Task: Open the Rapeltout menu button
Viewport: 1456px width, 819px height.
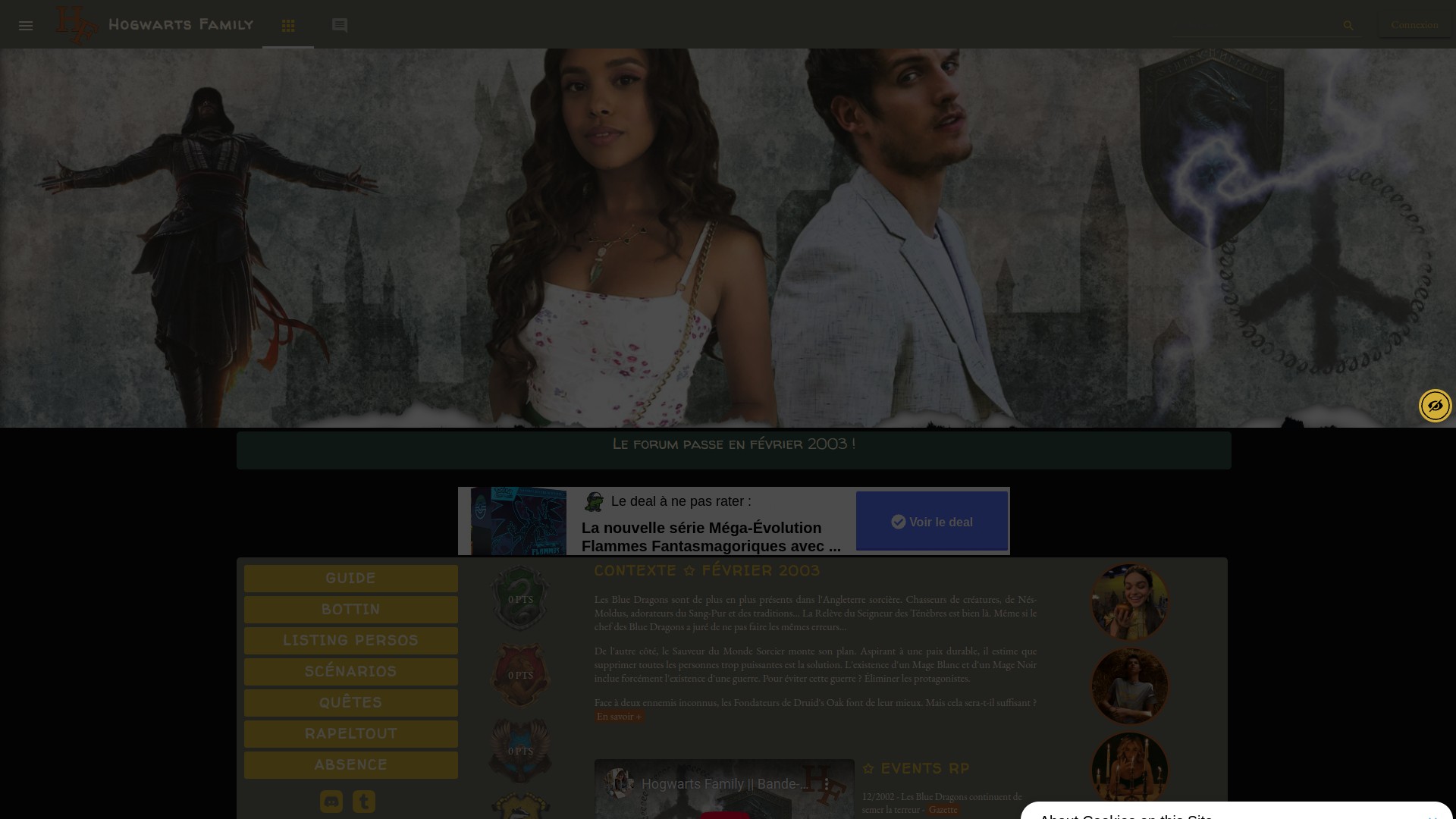Action: click(x=350, y=734)
